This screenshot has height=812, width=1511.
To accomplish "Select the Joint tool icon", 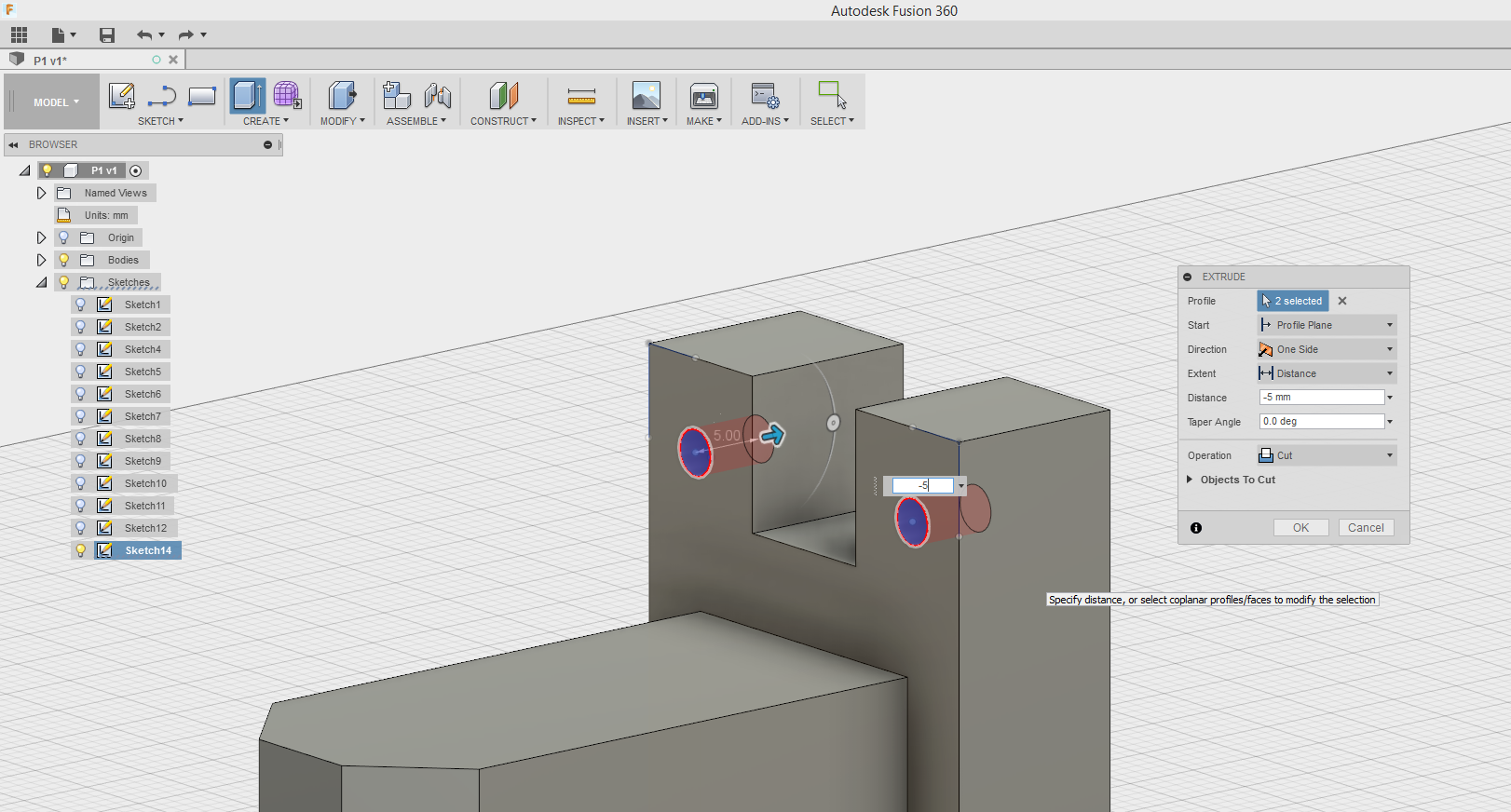I will [438, 95].
